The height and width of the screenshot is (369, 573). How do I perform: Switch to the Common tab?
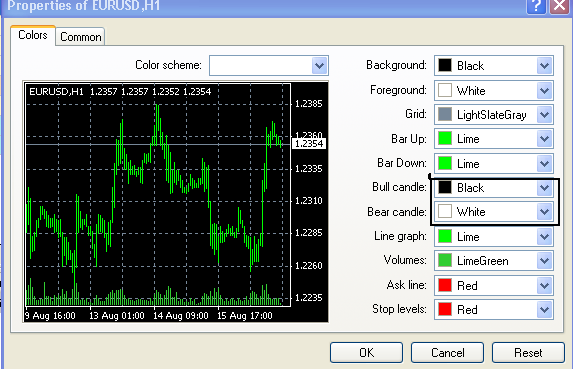[x=80, y=37]
